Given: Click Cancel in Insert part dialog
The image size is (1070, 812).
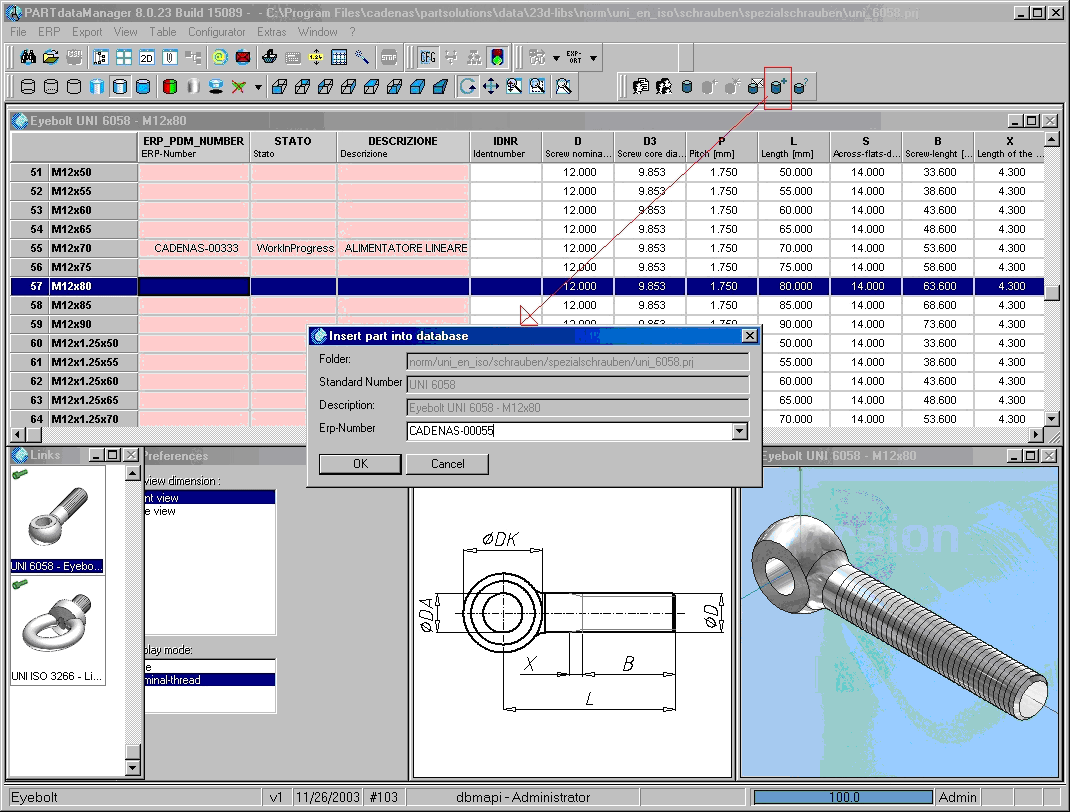Looking at the screenshot, I should tap(448, 464).
